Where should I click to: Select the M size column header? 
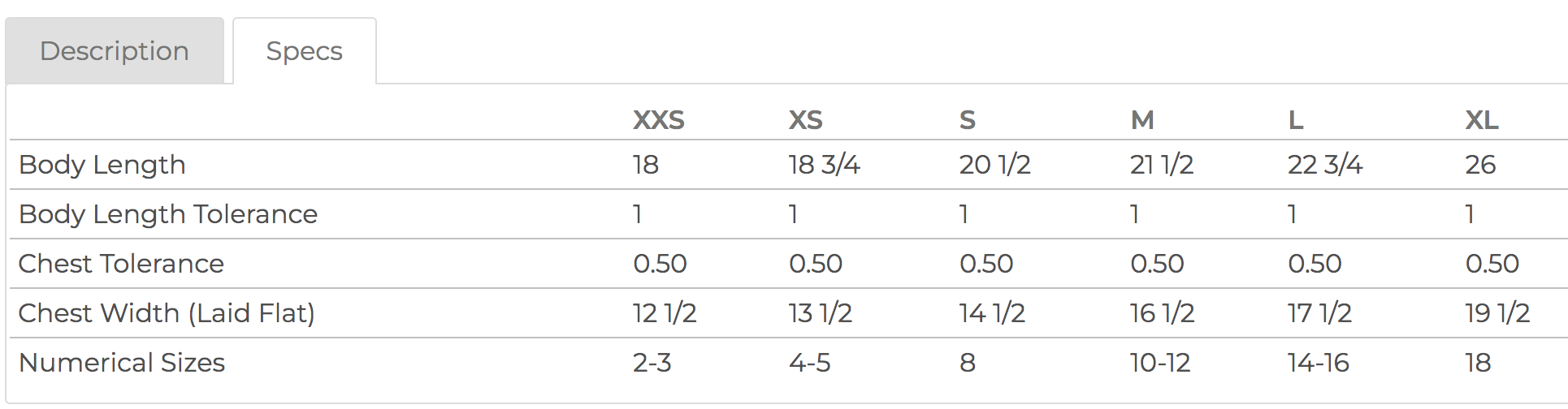point(1142,120)
